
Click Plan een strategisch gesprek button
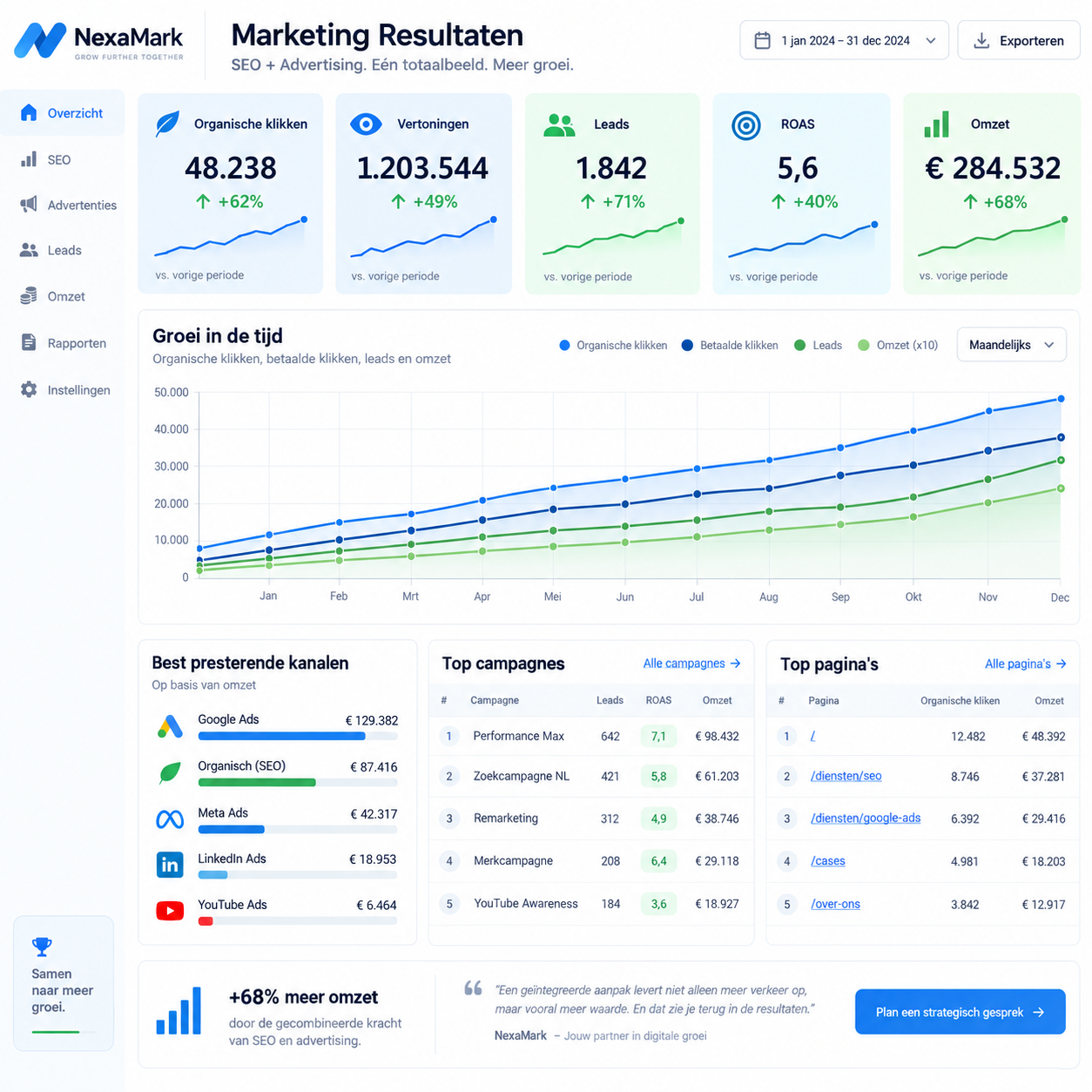pyautogui.click(x=960, y=1012)
